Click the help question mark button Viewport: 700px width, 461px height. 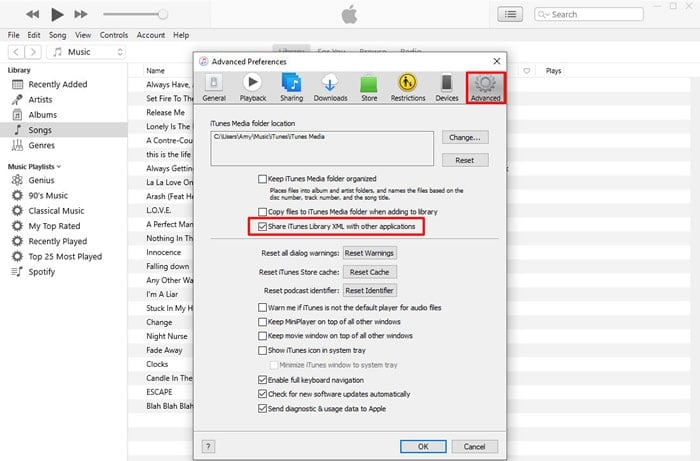coord(208,446)
